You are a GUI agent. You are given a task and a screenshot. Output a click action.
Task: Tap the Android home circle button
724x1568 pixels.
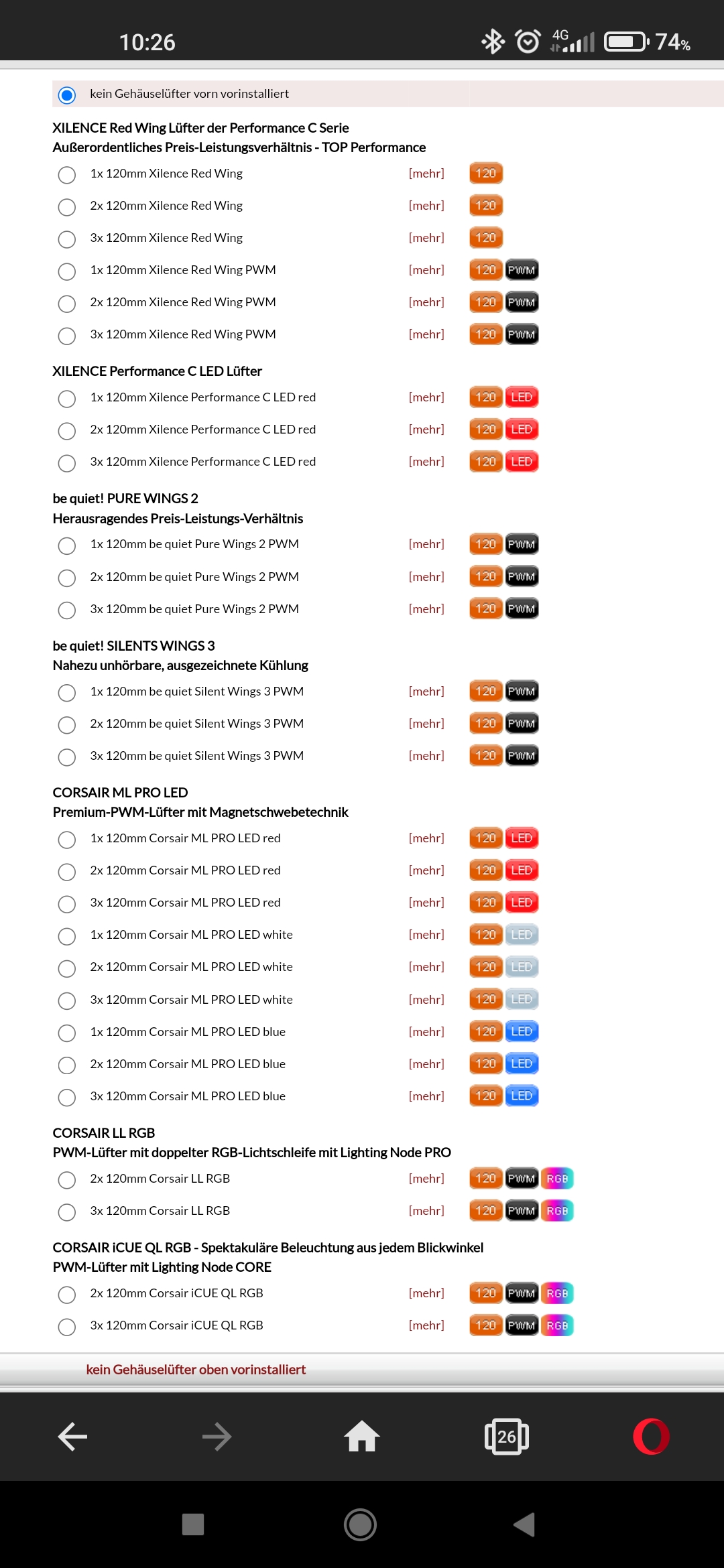pyautogui.click(x=361, y=1524)
